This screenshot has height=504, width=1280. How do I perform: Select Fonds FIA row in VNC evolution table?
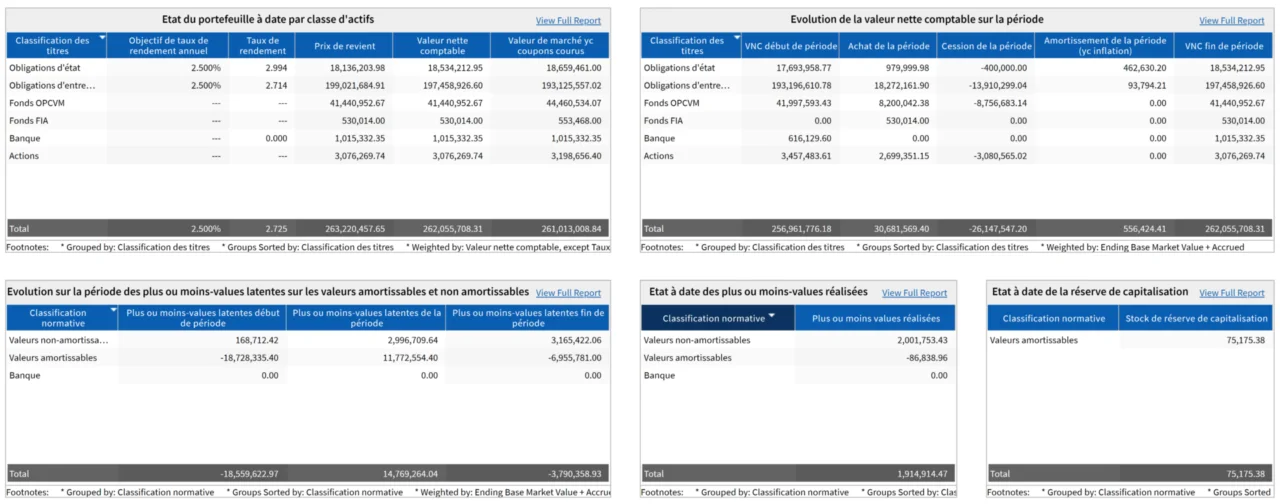[665, 120]
